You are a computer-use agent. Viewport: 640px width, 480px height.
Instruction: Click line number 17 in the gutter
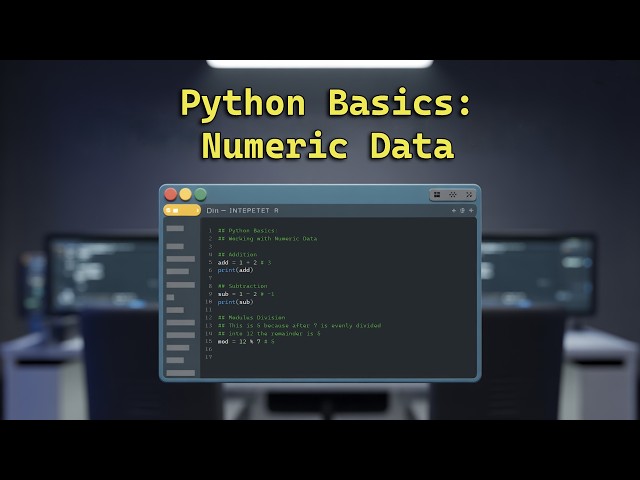209,357
